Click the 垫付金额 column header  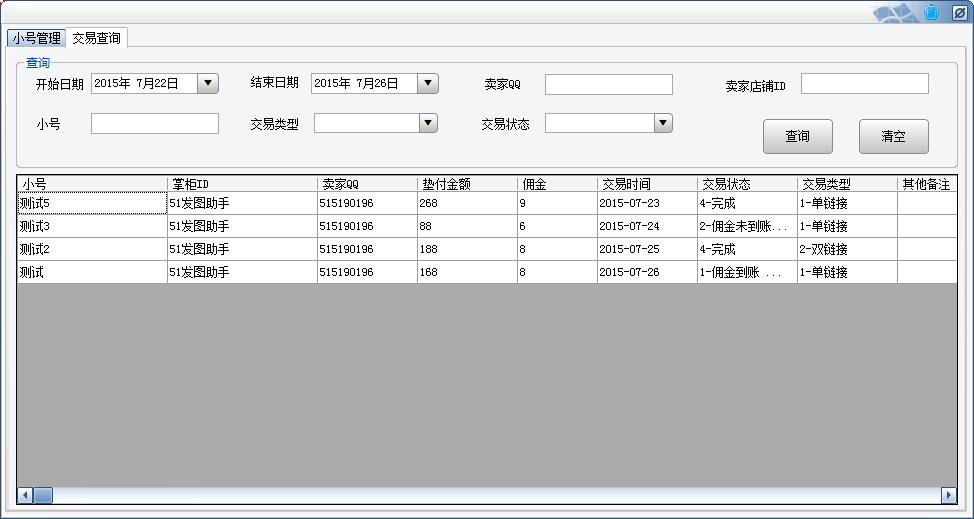coord(467,184)
